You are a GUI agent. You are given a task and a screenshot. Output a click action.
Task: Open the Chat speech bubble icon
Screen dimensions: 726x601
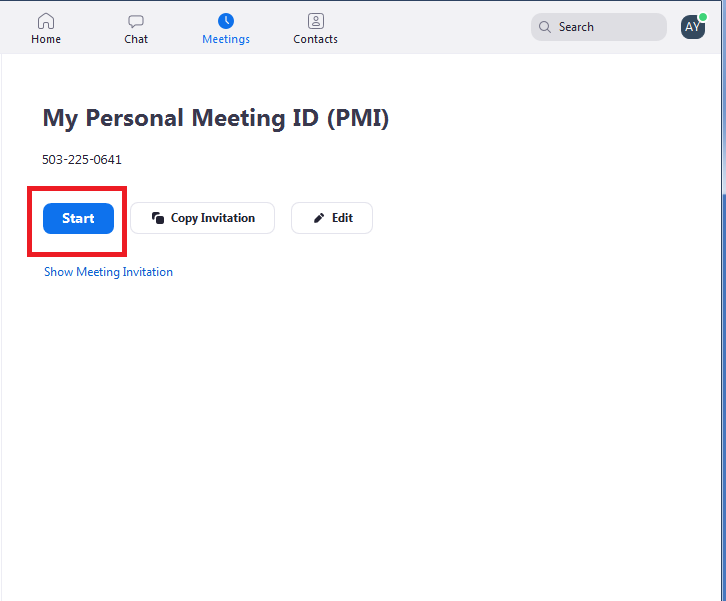tap(136, 21)
